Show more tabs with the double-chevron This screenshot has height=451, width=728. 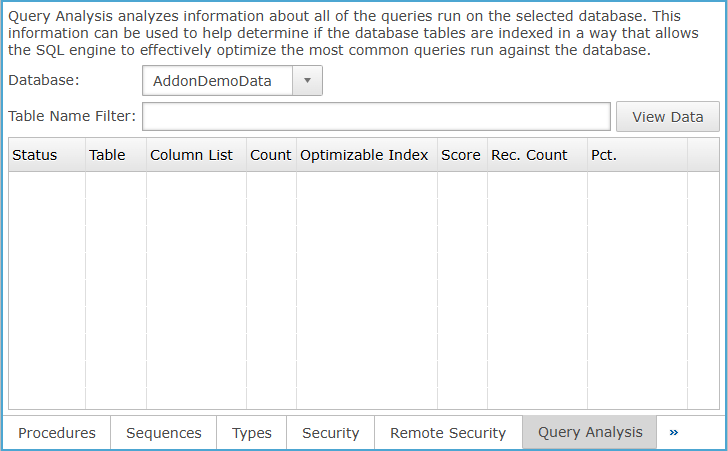click(674, 433)
